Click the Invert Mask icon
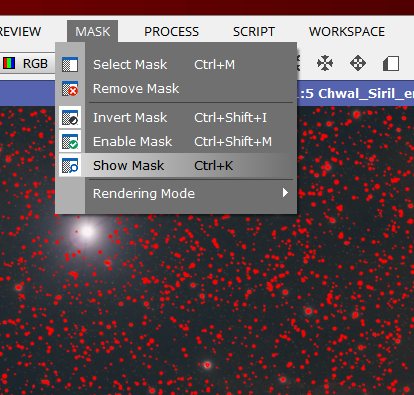This screenshot has height=395, width=414. coord(70,118)
